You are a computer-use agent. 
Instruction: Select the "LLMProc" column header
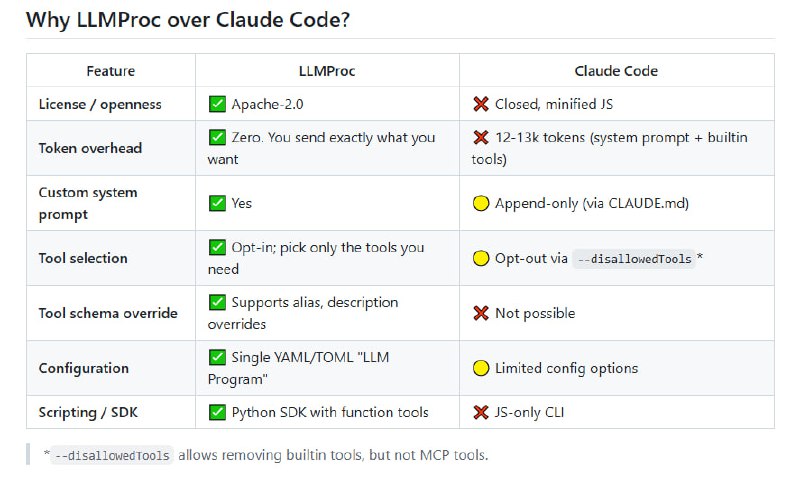[327, 71]
